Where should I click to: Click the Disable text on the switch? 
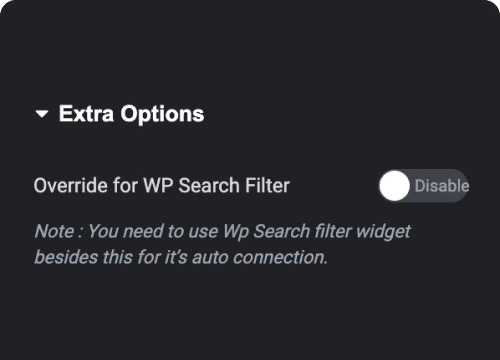coord(442,186)
